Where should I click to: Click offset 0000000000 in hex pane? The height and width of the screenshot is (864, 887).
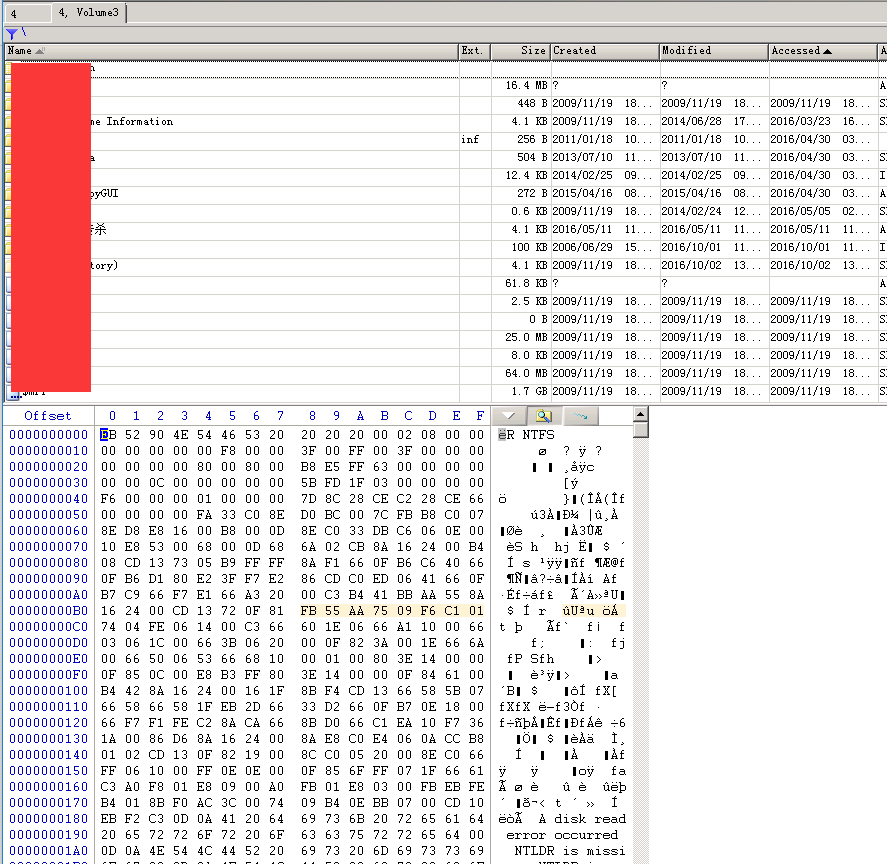pos(48,435)
